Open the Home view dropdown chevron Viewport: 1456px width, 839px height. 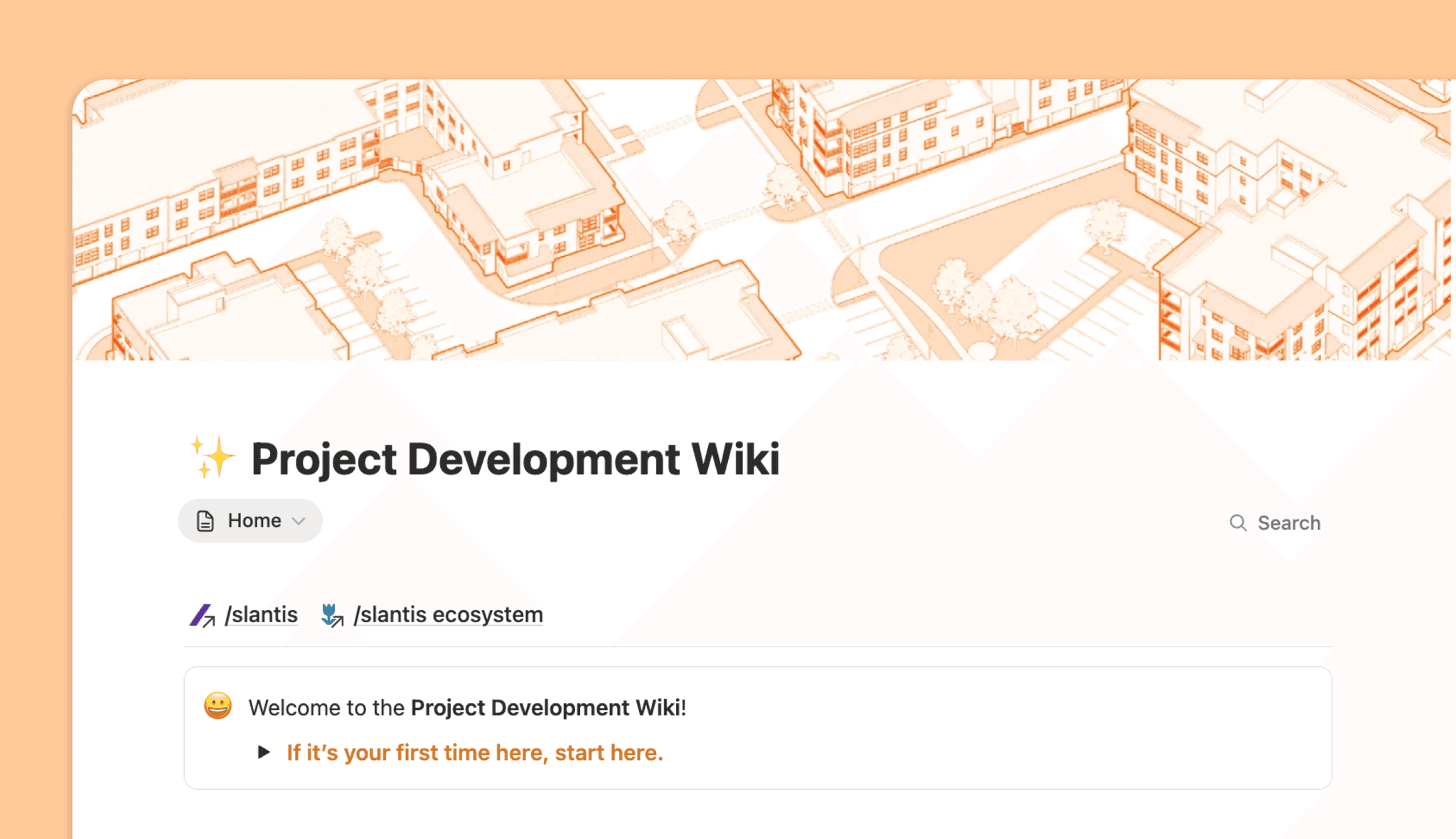point(299,521)
